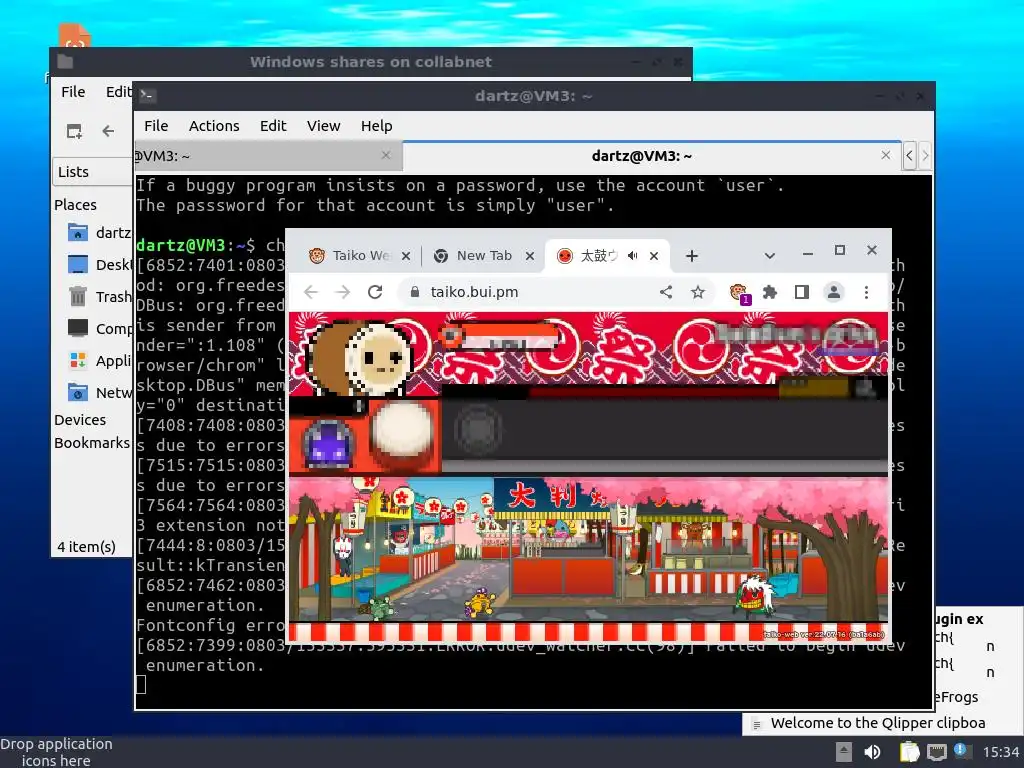Switch to the New Tab tab
This screenshot has width=1024, height=768.
pyautogui.click(x=484, y=255)
